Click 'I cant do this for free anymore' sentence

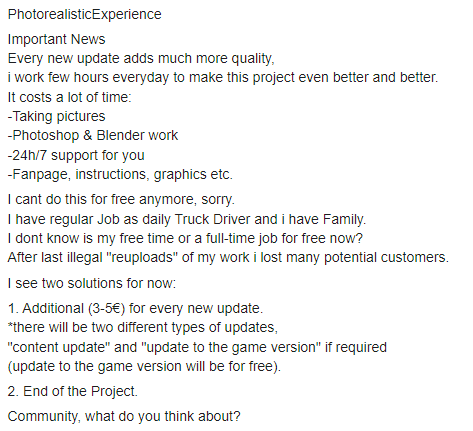(x=121, y=199)
